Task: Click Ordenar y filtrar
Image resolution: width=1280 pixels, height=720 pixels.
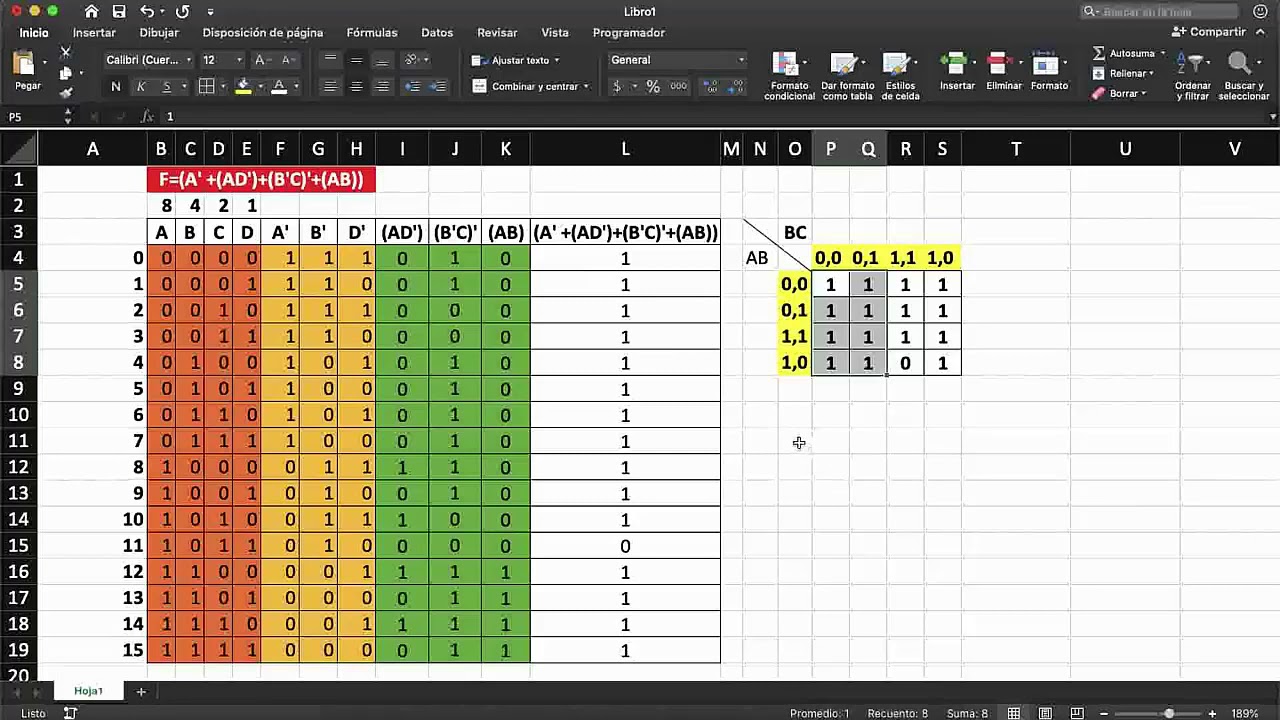Action: [1193, 76]
